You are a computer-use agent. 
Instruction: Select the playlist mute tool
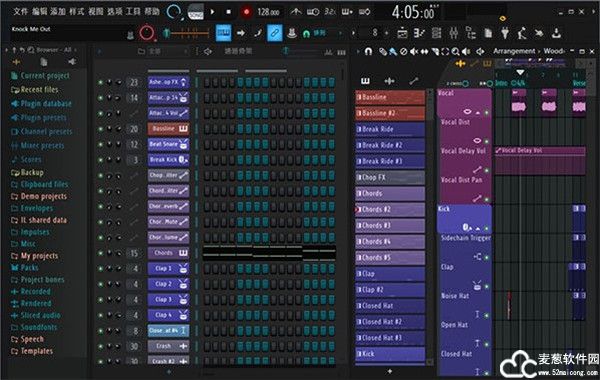tap(414, 51)
